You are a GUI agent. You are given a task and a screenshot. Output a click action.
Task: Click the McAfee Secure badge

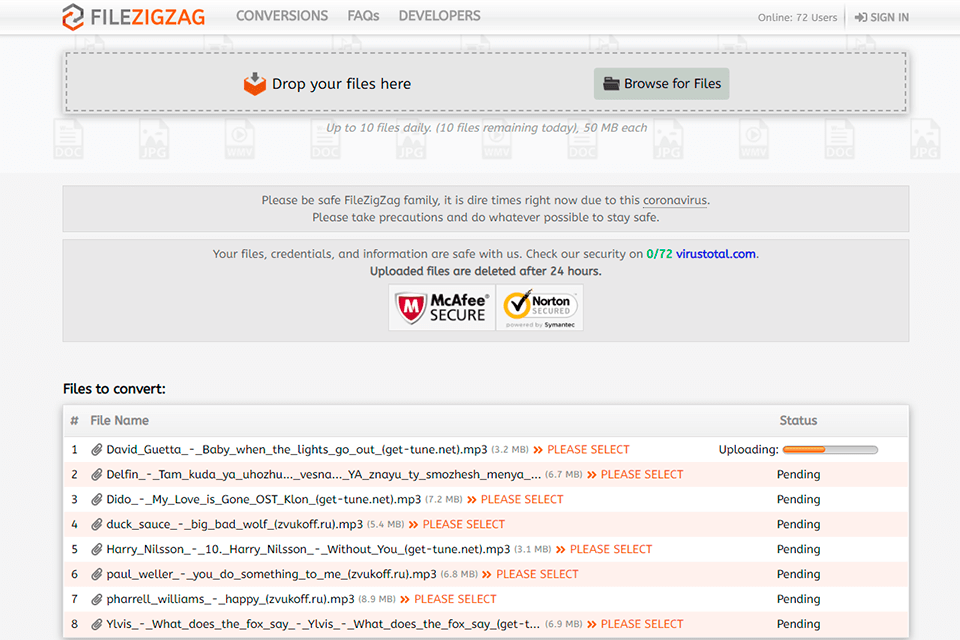click(x=442, y=307)
